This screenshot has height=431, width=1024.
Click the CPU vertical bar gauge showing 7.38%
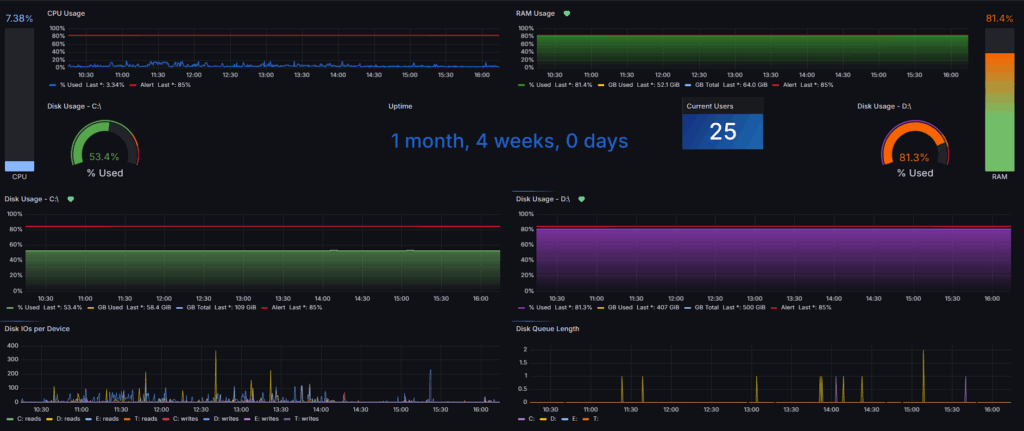[x=19, y=100]
